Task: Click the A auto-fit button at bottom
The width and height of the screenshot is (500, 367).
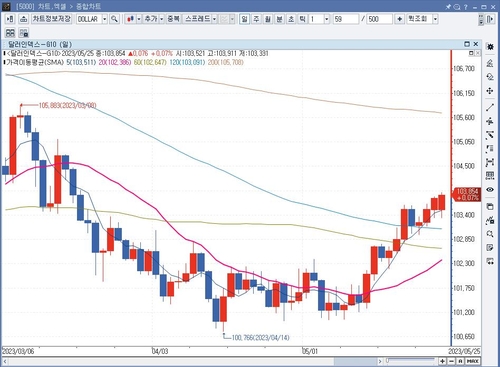Action: tap(460, 361)
